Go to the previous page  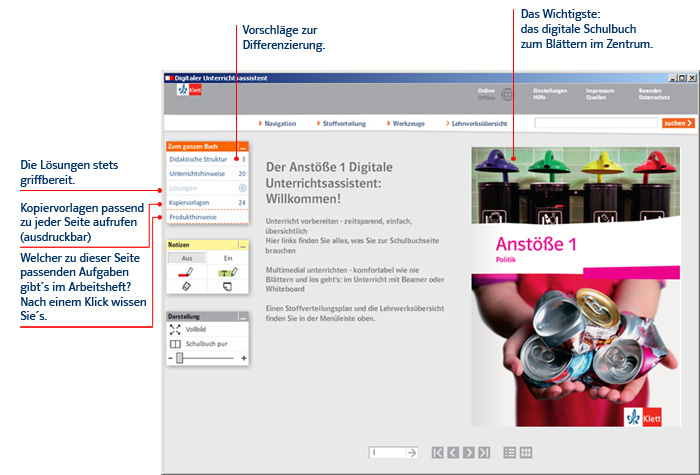point(453,453)
